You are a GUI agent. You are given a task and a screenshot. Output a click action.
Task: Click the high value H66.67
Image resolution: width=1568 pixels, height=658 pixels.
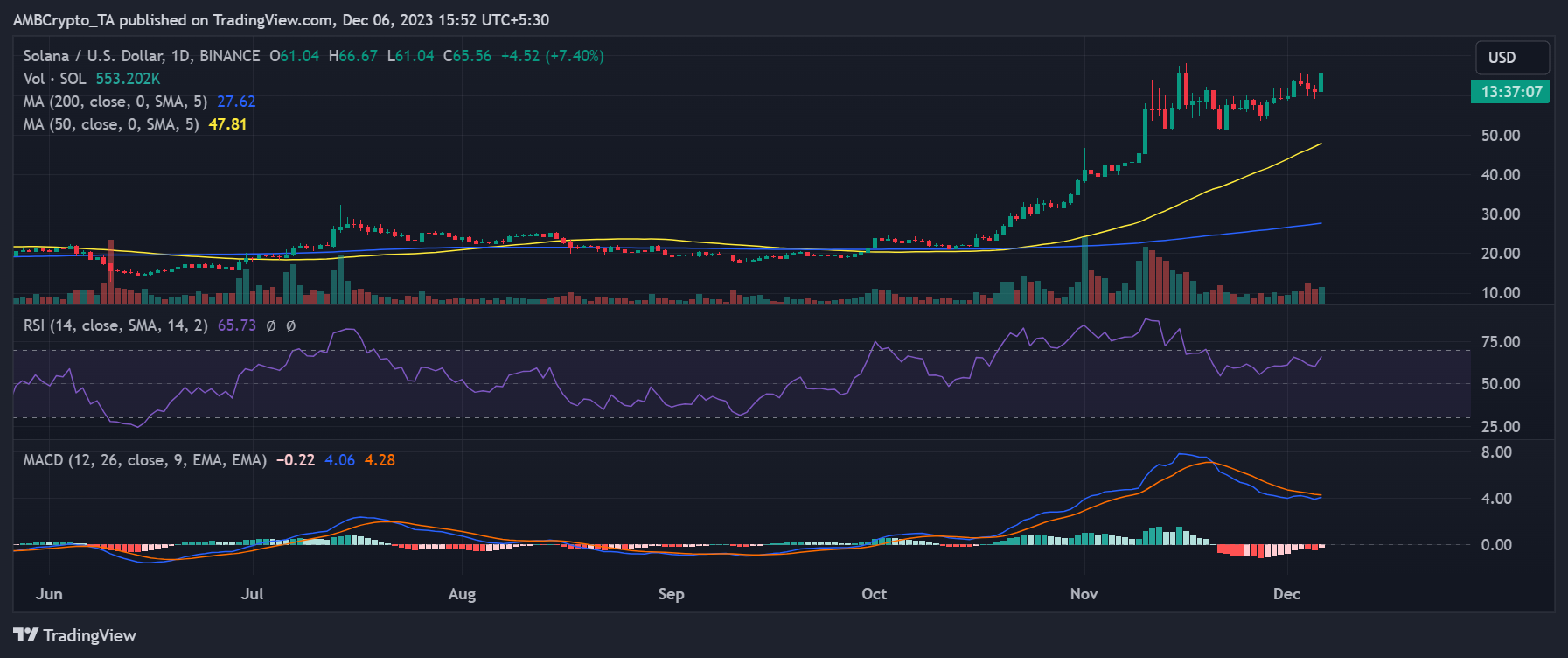click(353, 56)
